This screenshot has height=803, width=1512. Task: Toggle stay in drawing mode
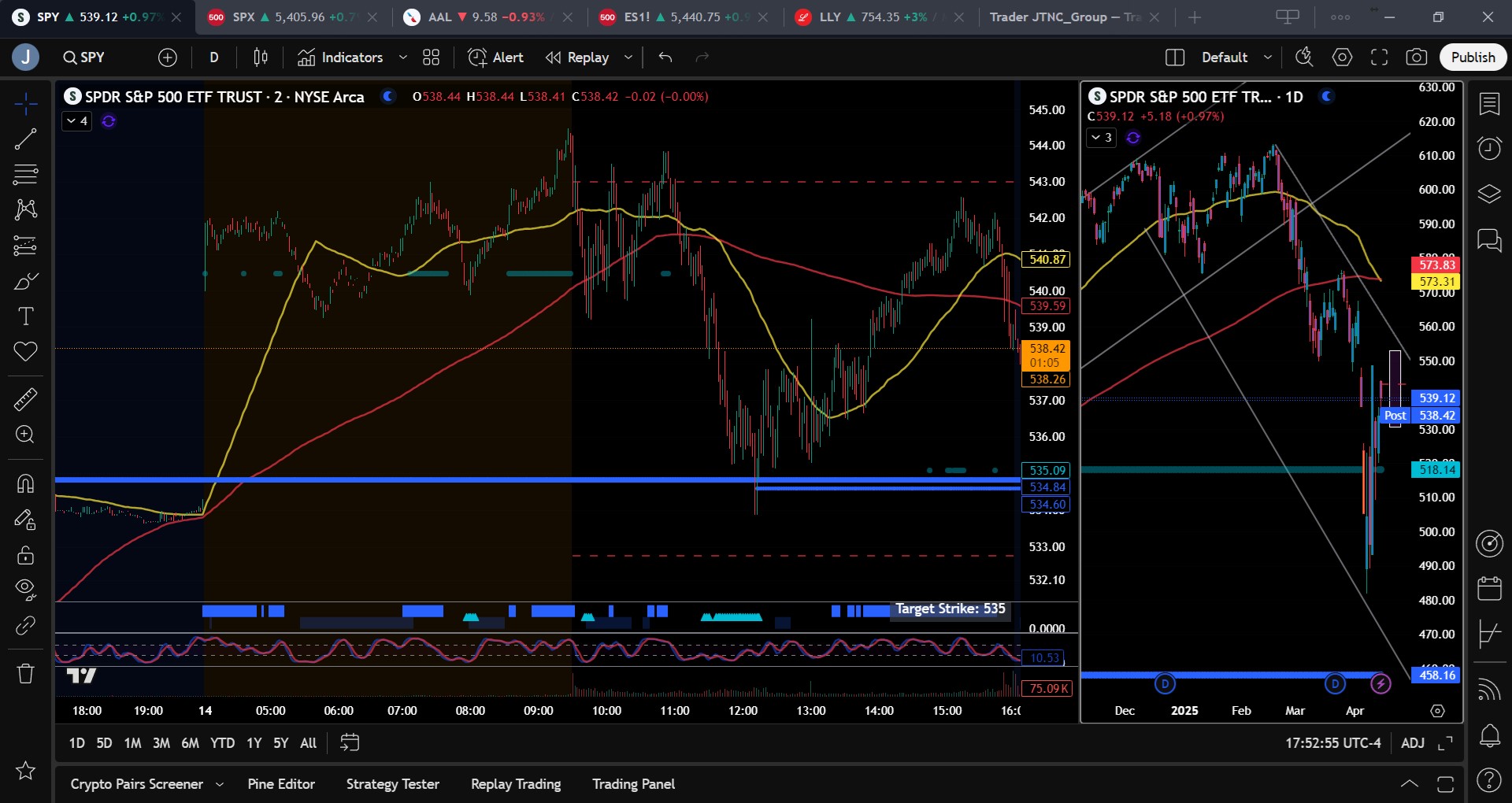(25, 519)
